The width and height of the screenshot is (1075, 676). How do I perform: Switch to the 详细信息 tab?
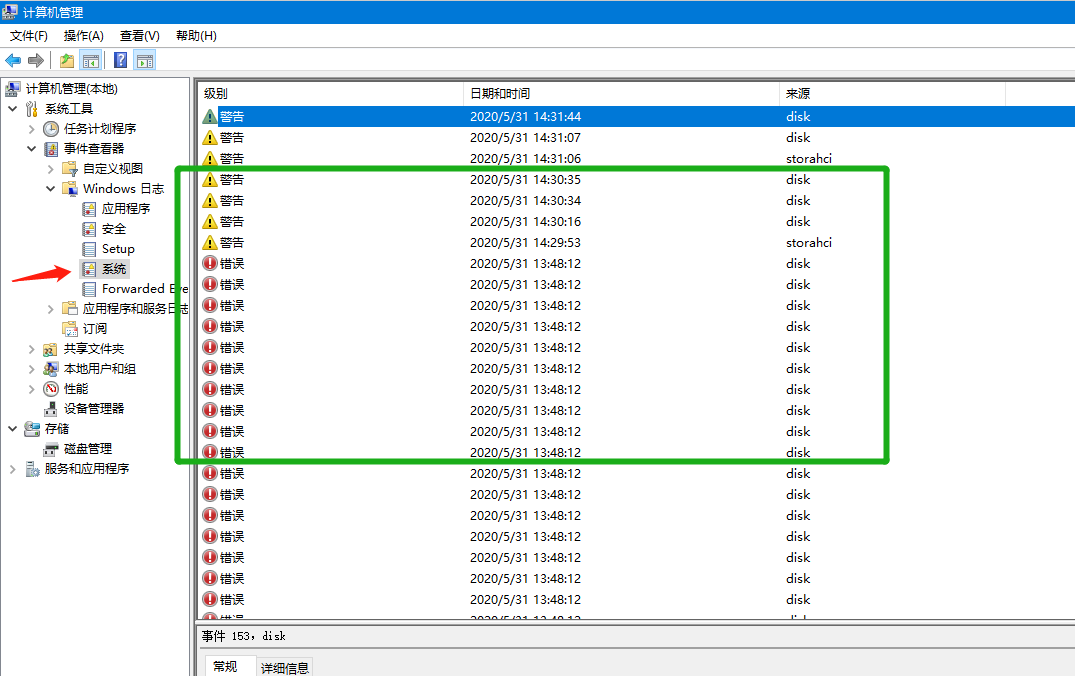pyautogui.click(x=285, y=667)
